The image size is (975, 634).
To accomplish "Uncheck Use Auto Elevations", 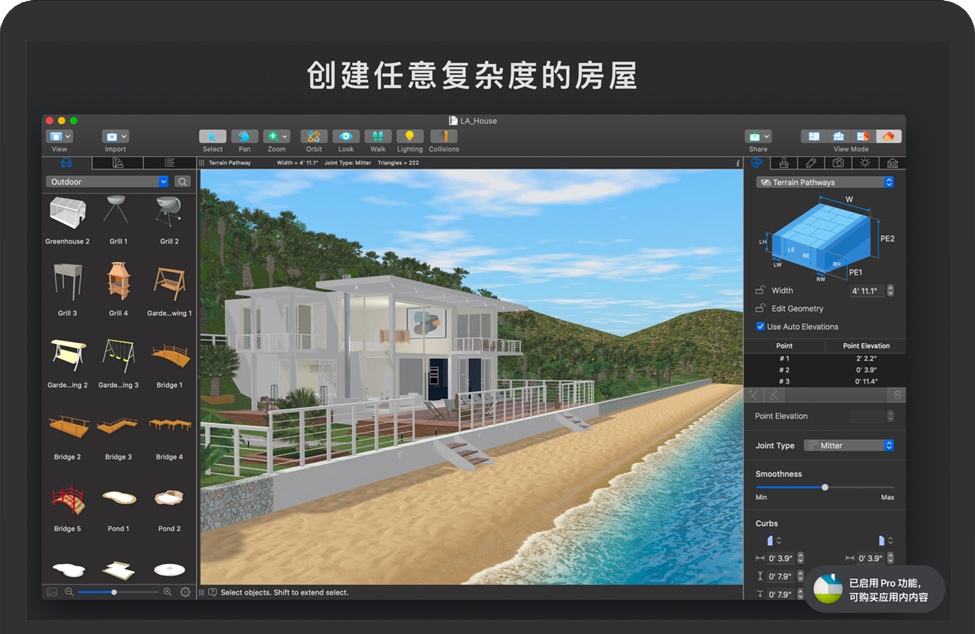I will pos(760,326).
